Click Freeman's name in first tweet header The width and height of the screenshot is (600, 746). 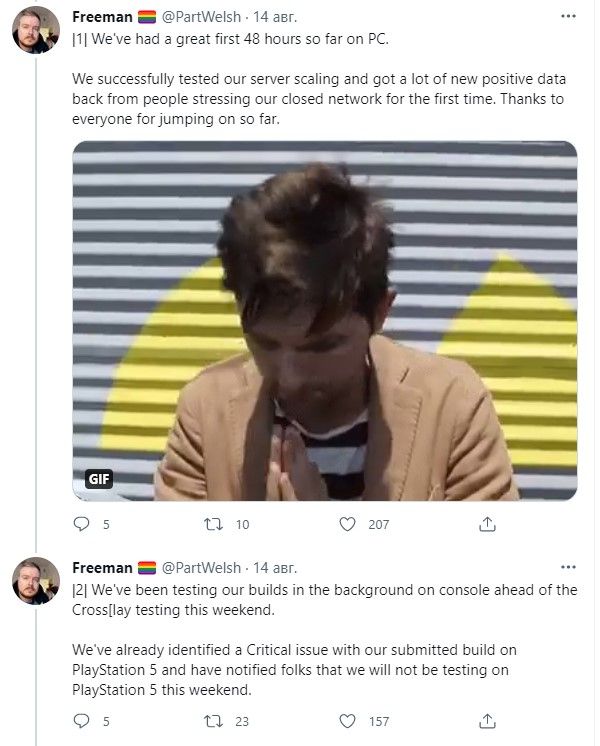pos(101,17)
